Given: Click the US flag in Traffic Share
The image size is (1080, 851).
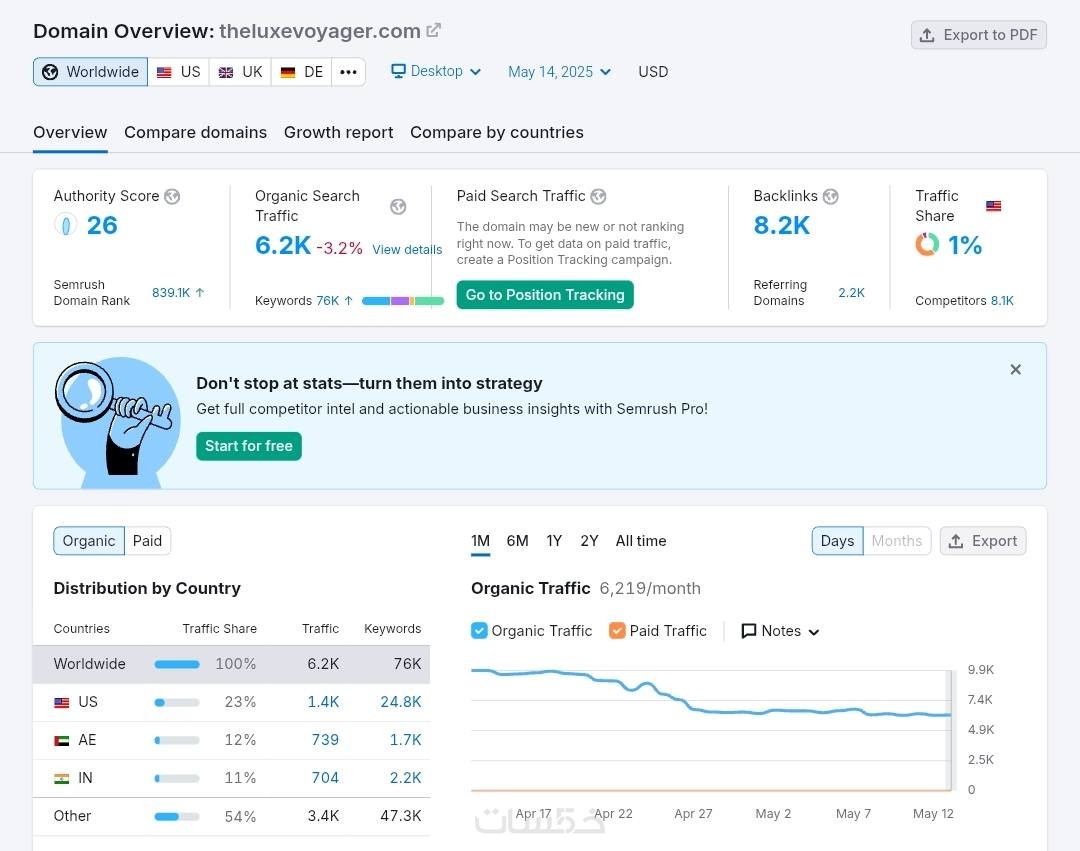Looking at the screenshot, I should click(993, 206).
